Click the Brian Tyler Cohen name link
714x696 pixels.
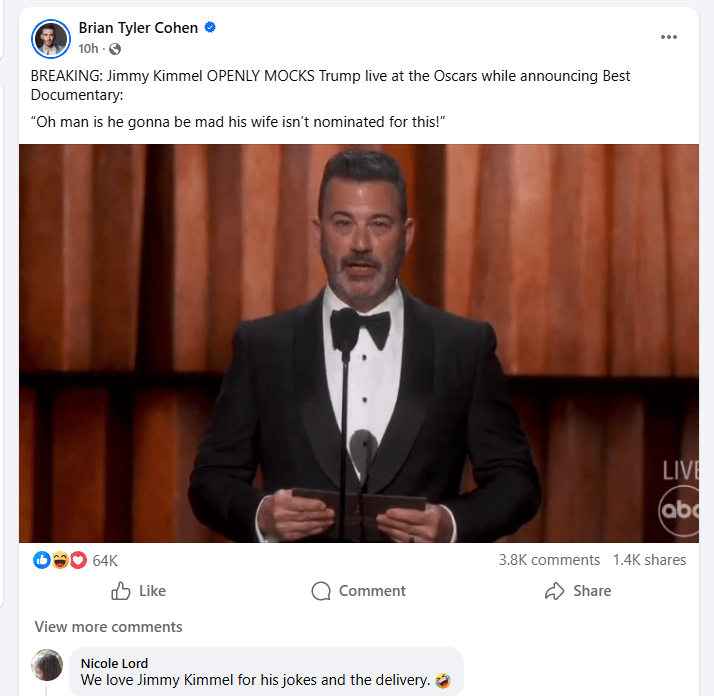pyautogui.click(x=138, y=28)
